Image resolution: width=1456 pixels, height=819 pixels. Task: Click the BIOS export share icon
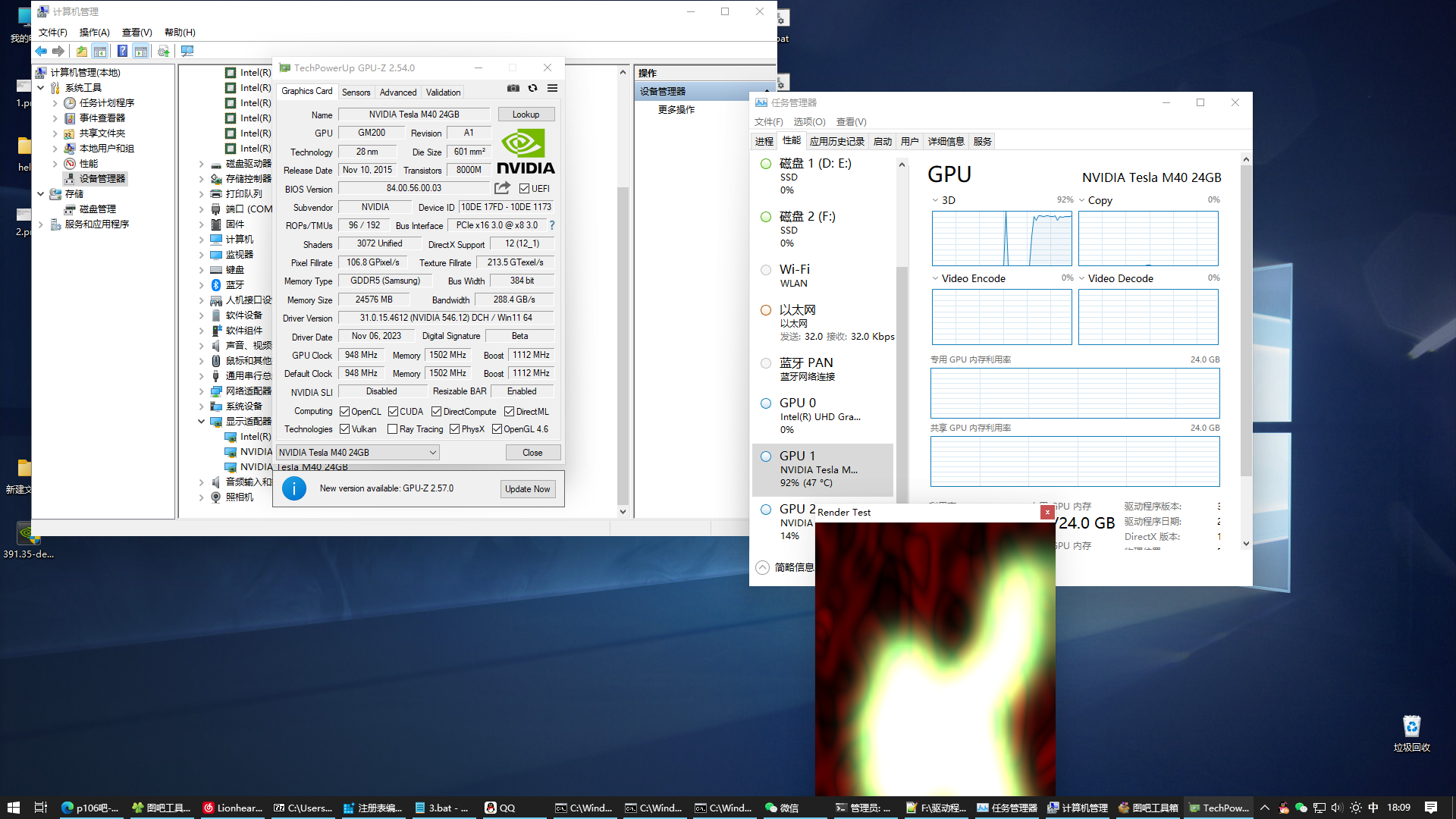(x=502, y=188)
